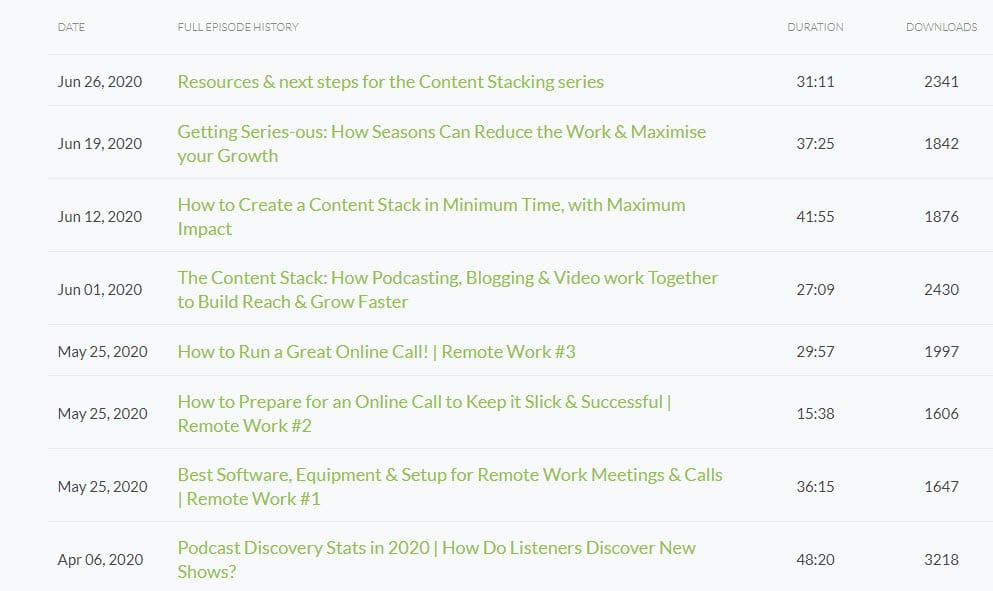Open "Resources & next steps for the Content Stacking series"

pos(390,81)
